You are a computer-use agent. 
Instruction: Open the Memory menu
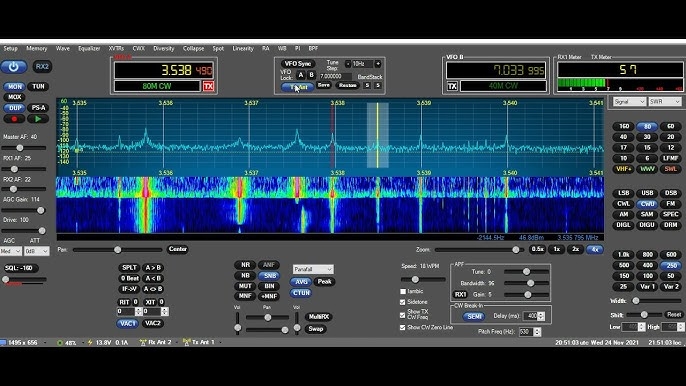(x=36, y=49)
